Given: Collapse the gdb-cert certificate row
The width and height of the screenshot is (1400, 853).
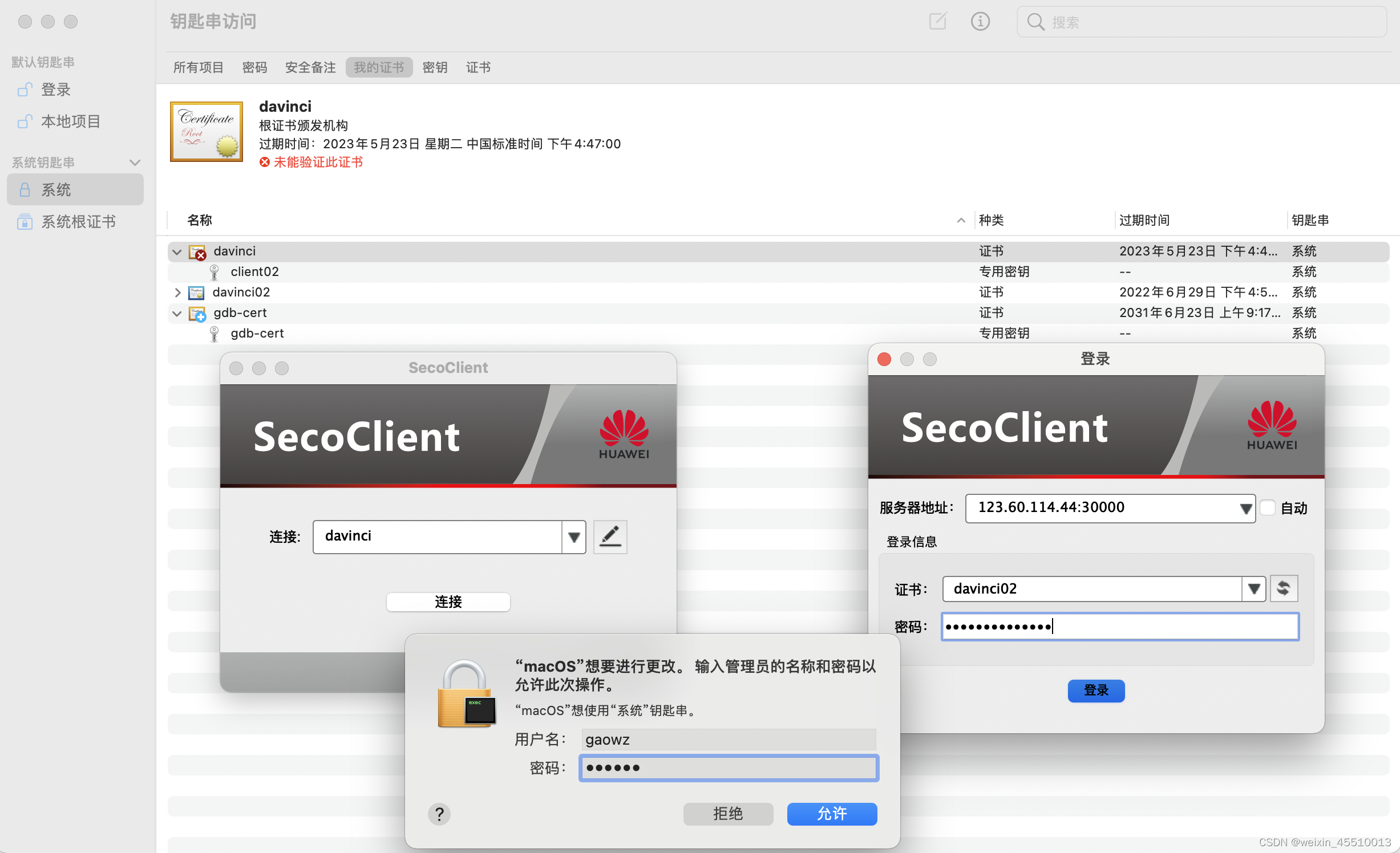Looking at the screenshot, I should click(x=177, y=314).
